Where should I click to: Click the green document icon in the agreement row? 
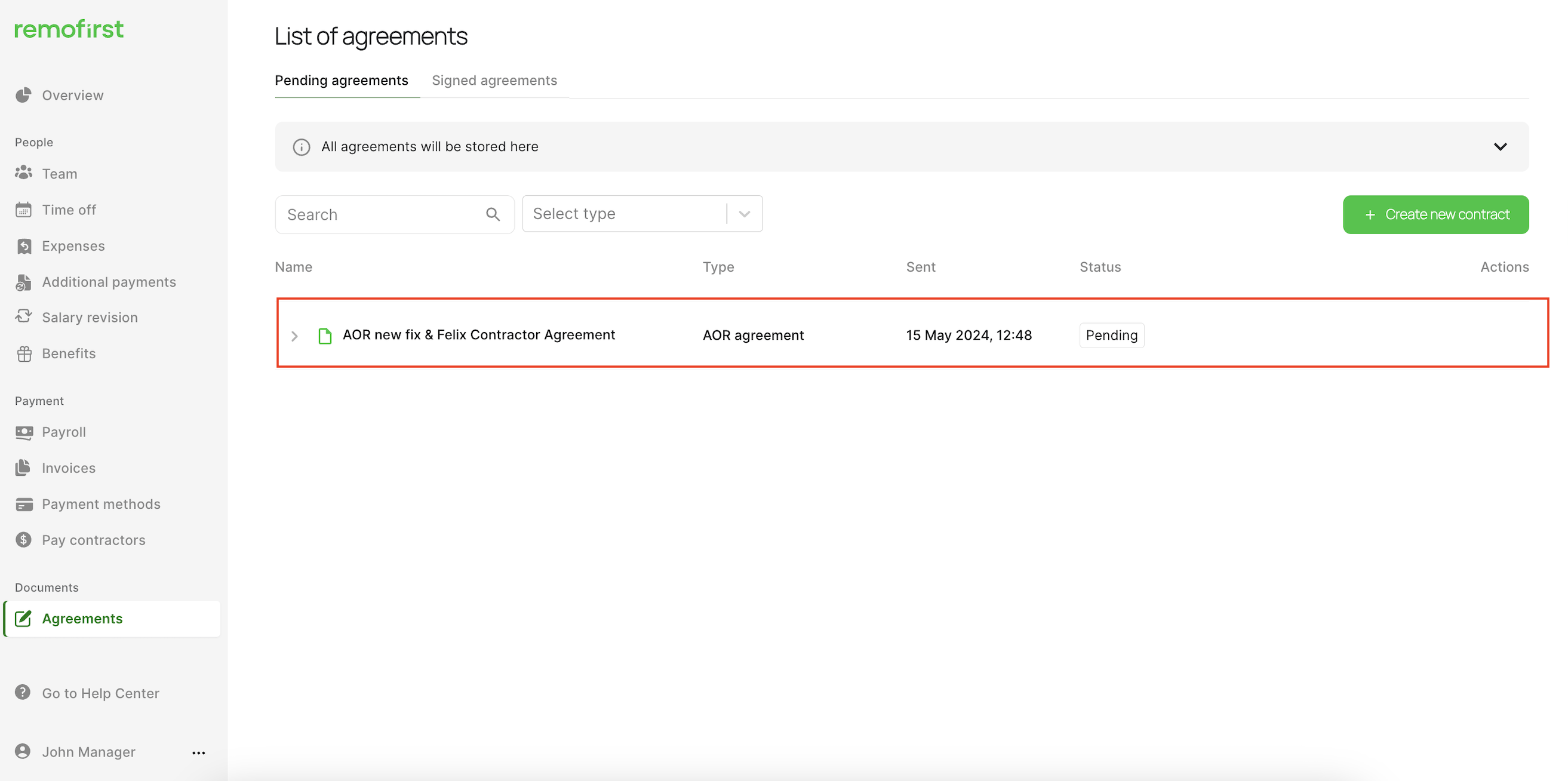coord(325,336)
